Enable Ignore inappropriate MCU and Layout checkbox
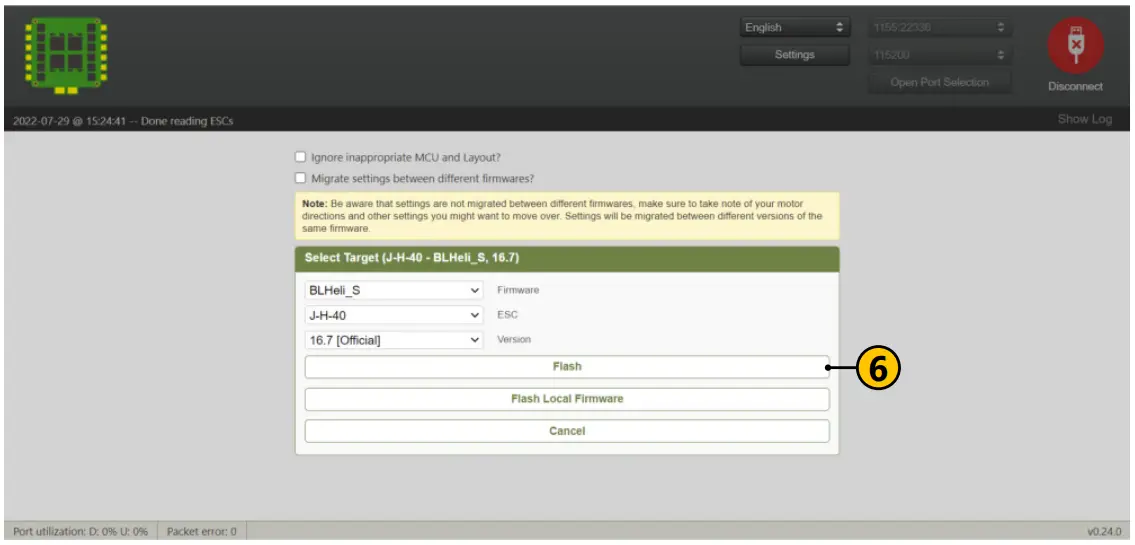The height and width of the screenshot is (545, 1135). coord(300,156)
